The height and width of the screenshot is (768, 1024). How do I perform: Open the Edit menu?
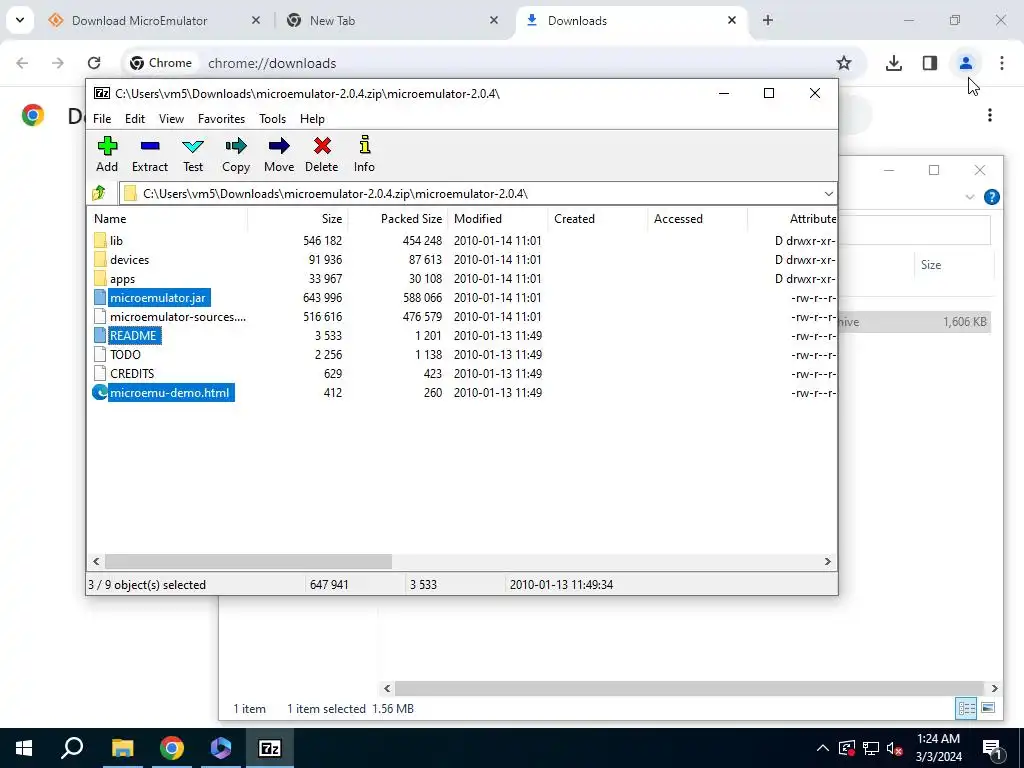pos(135,119)
